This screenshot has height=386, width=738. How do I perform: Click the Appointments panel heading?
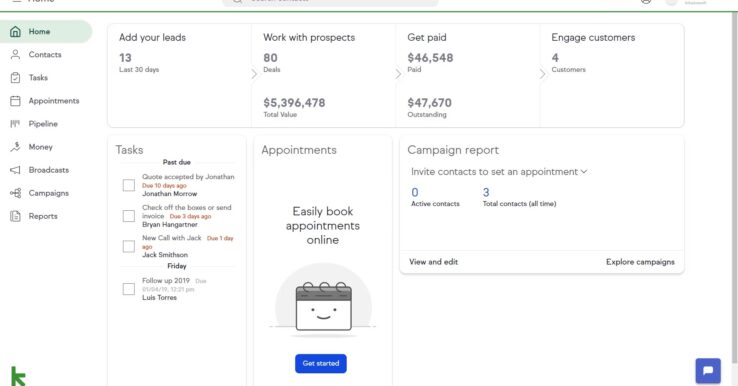point(299,150)
